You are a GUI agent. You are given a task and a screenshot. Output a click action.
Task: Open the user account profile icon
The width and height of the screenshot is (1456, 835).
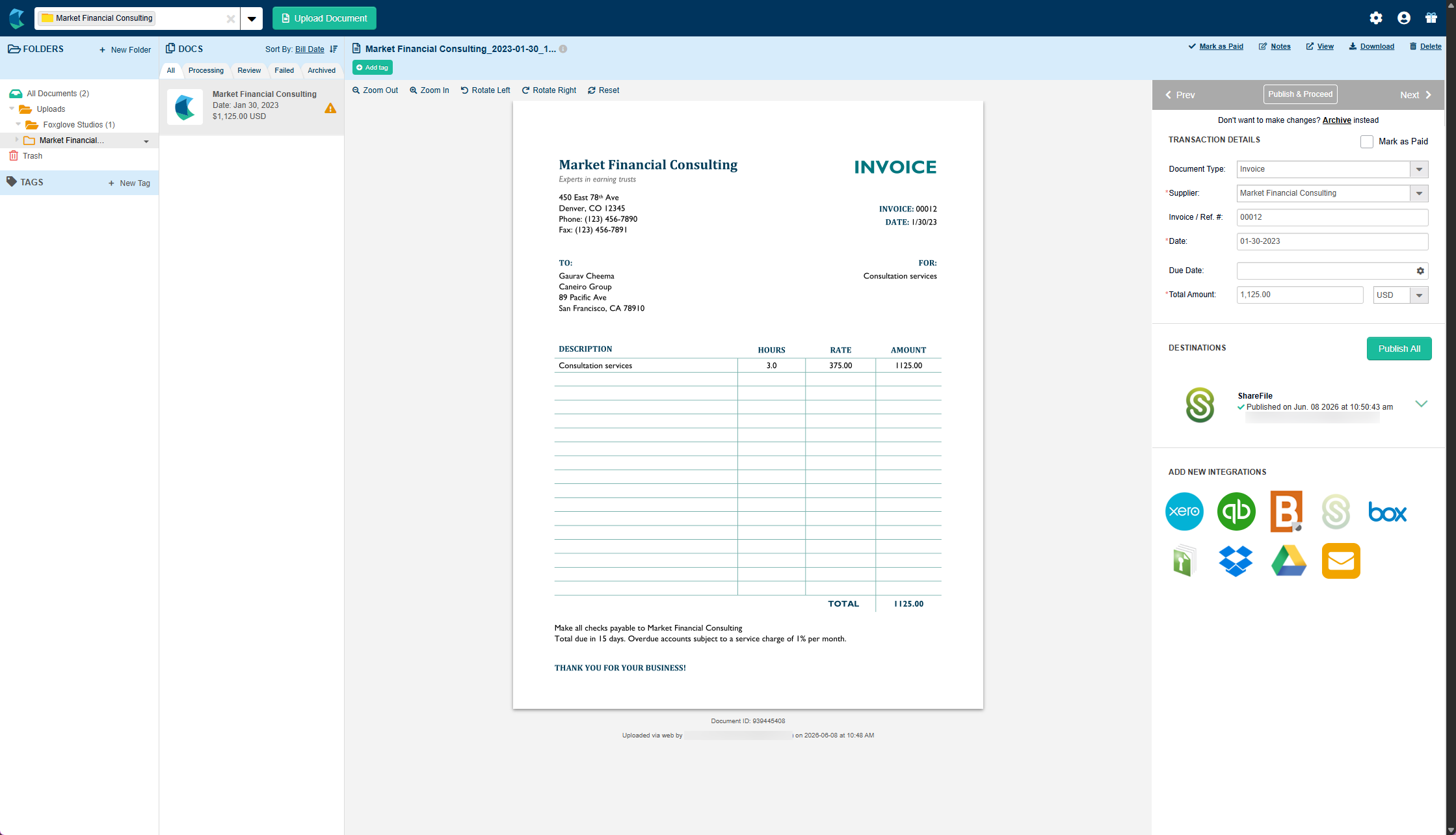pyautogui.click(x=1404, y=18)
